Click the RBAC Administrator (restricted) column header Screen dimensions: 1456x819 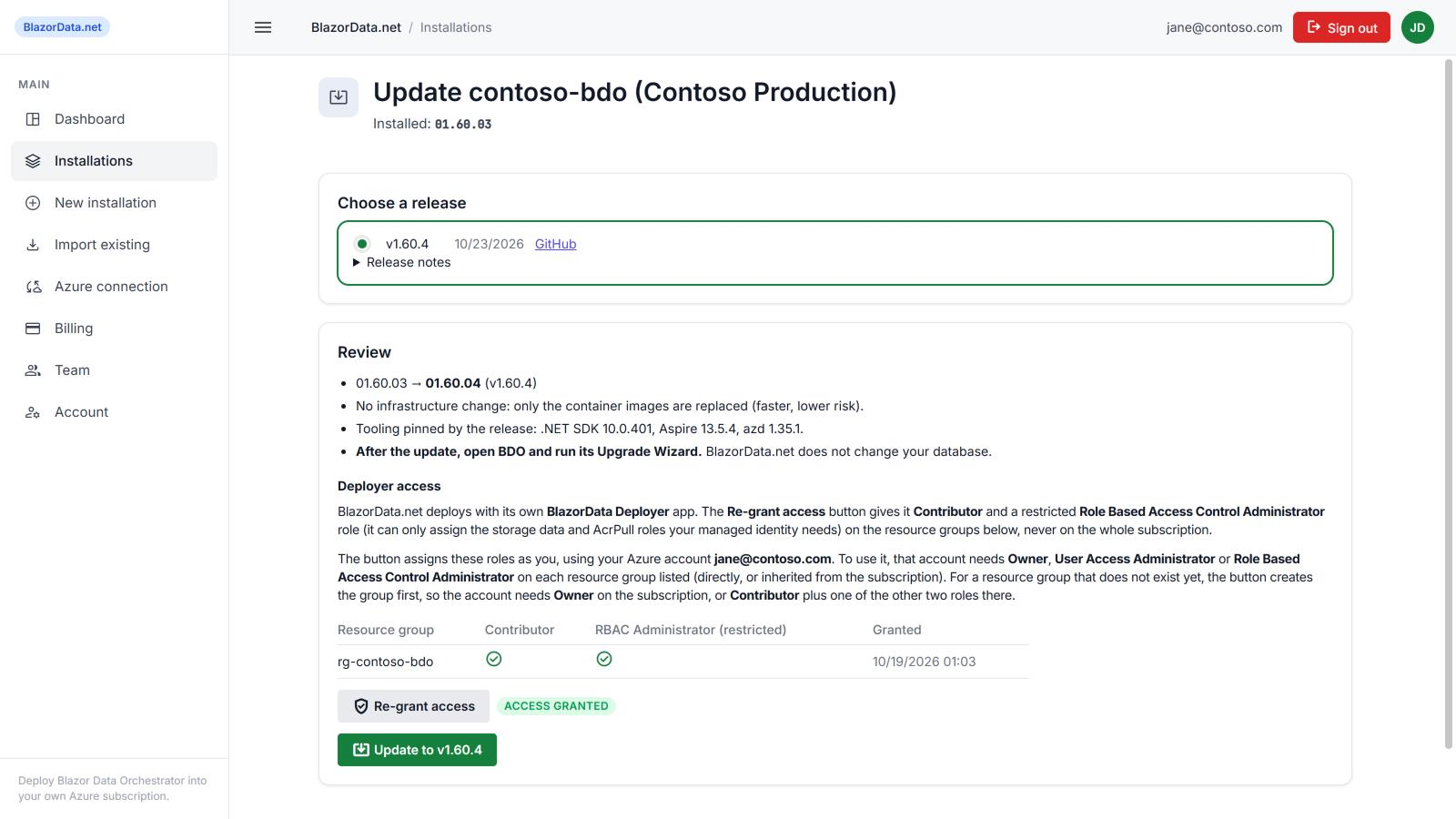[x=691, y=630]
